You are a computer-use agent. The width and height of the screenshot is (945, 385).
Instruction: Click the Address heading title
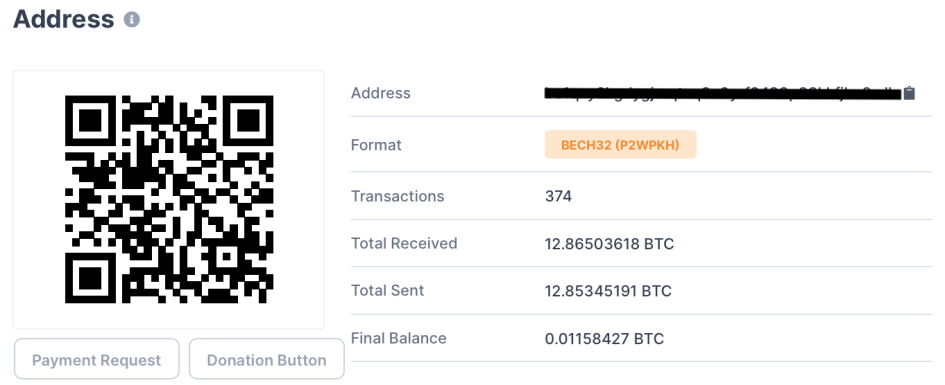click(x=63, y=19)
